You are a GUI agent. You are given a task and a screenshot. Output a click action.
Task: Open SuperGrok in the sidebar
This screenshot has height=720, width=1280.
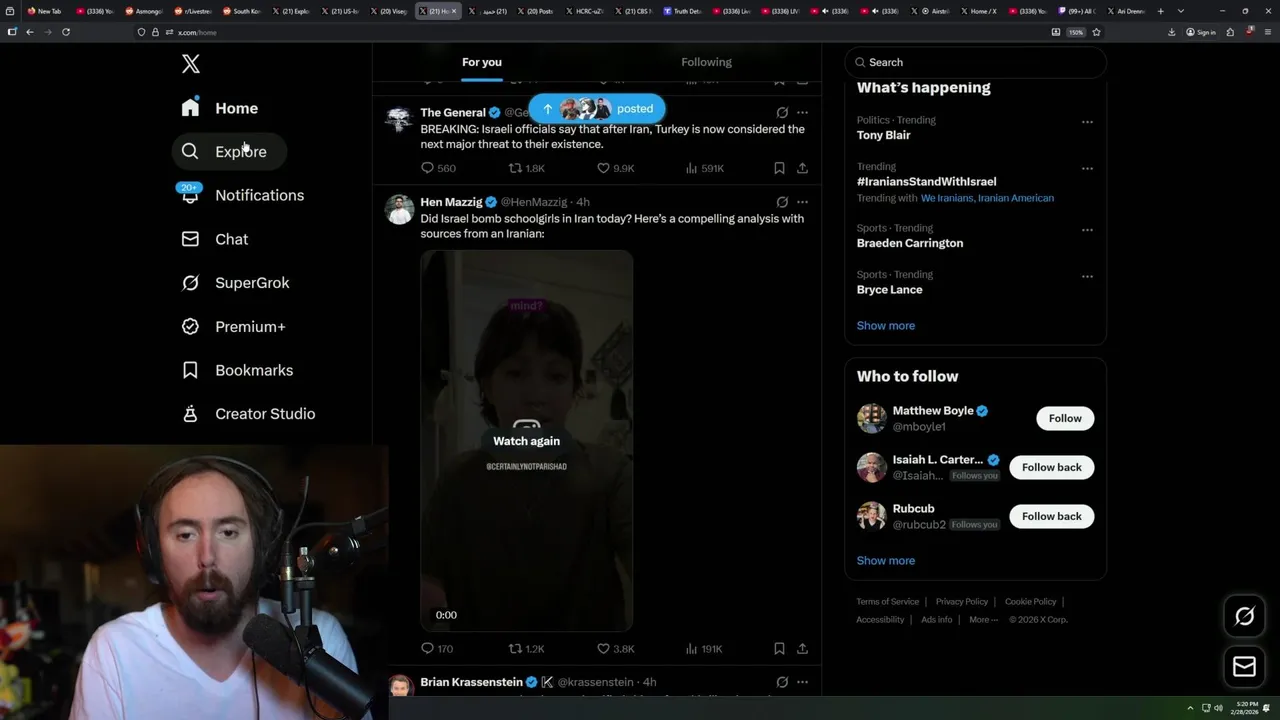pyautogui.click(x=236, y=283)
